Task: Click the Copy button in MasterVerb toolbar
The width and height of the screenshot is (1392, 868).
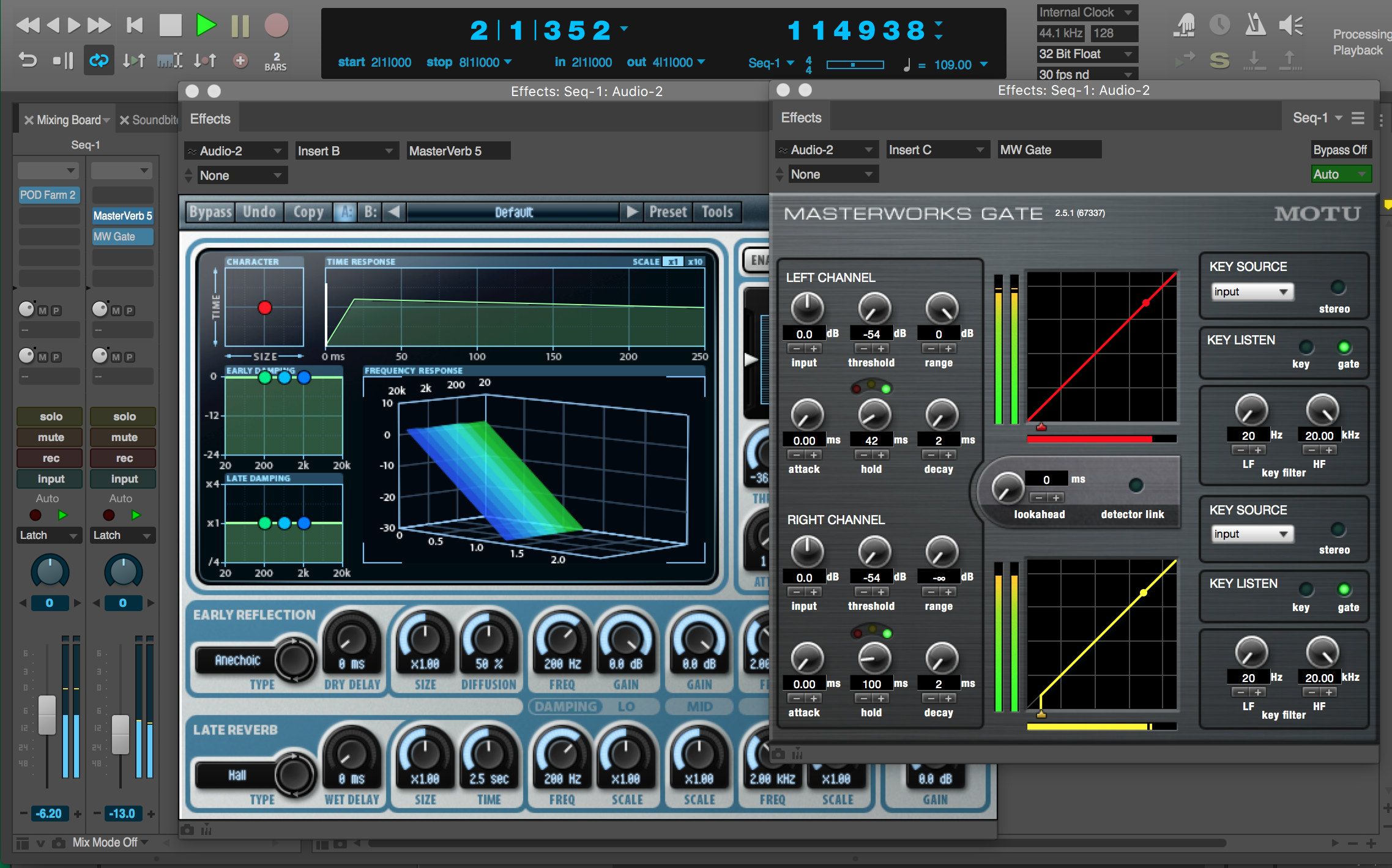Action: (x=308, y=212)
